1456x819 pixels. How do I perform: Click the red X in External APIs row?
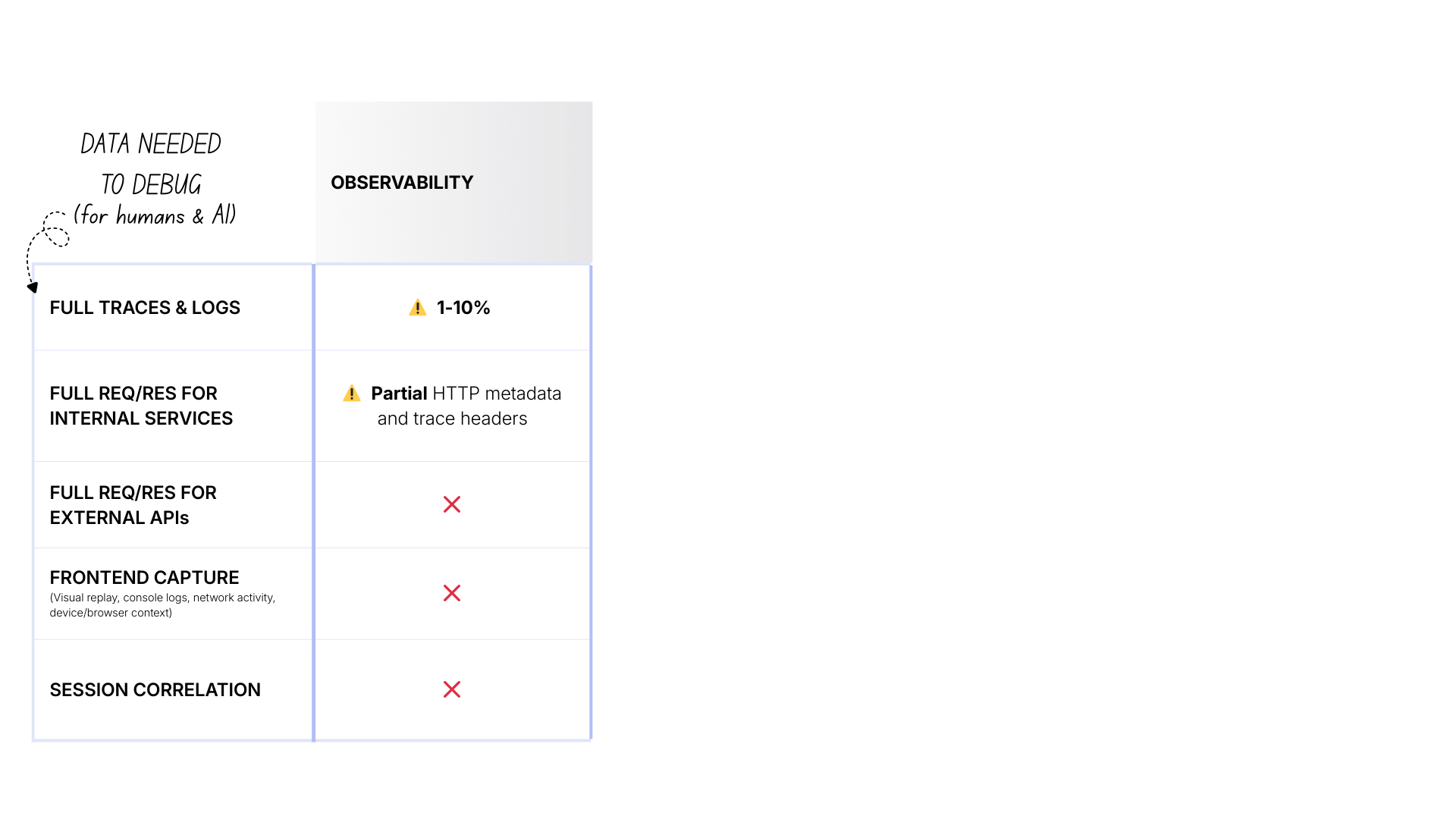coord(452,504)
